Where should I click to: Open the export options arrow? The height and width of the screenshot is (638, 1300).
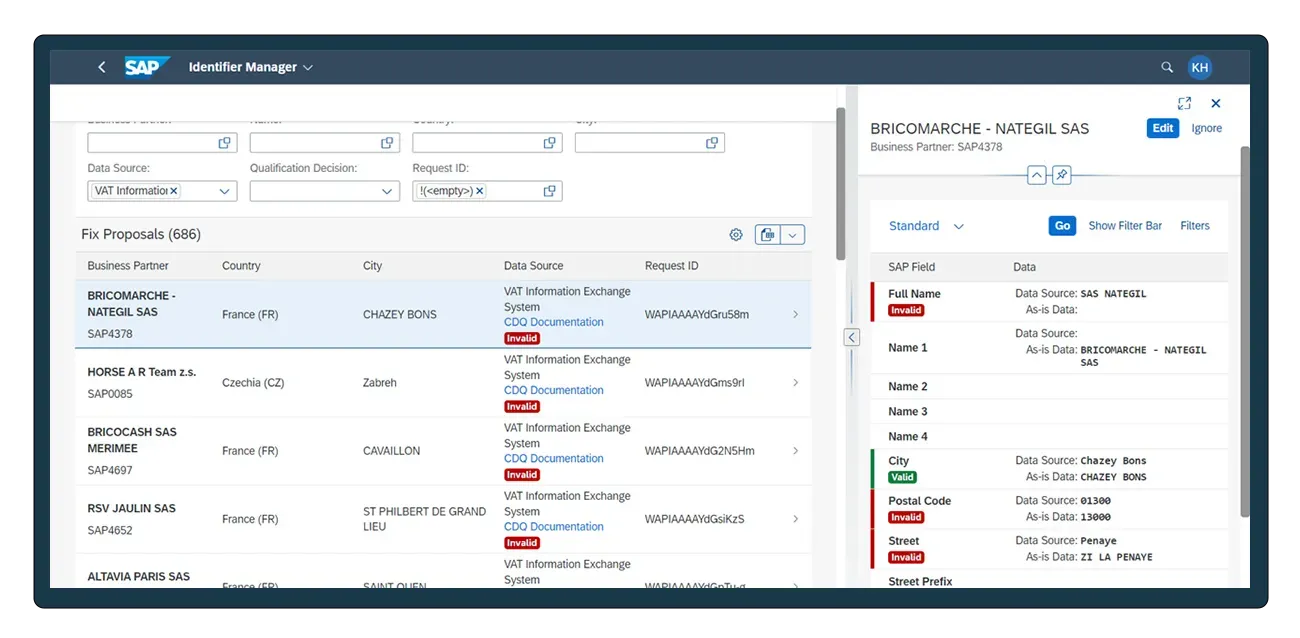[x=793, y=235]
